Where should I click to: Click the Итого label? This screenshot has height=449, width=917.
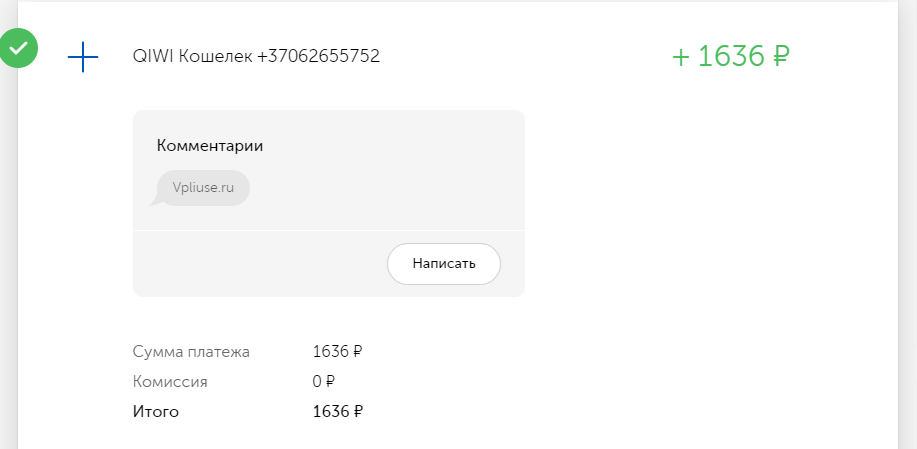coord(156,412)
